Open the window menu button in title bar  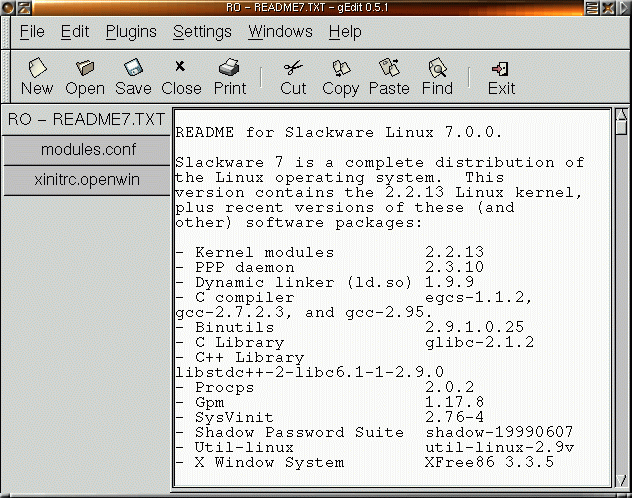click(x=8, y=8)
